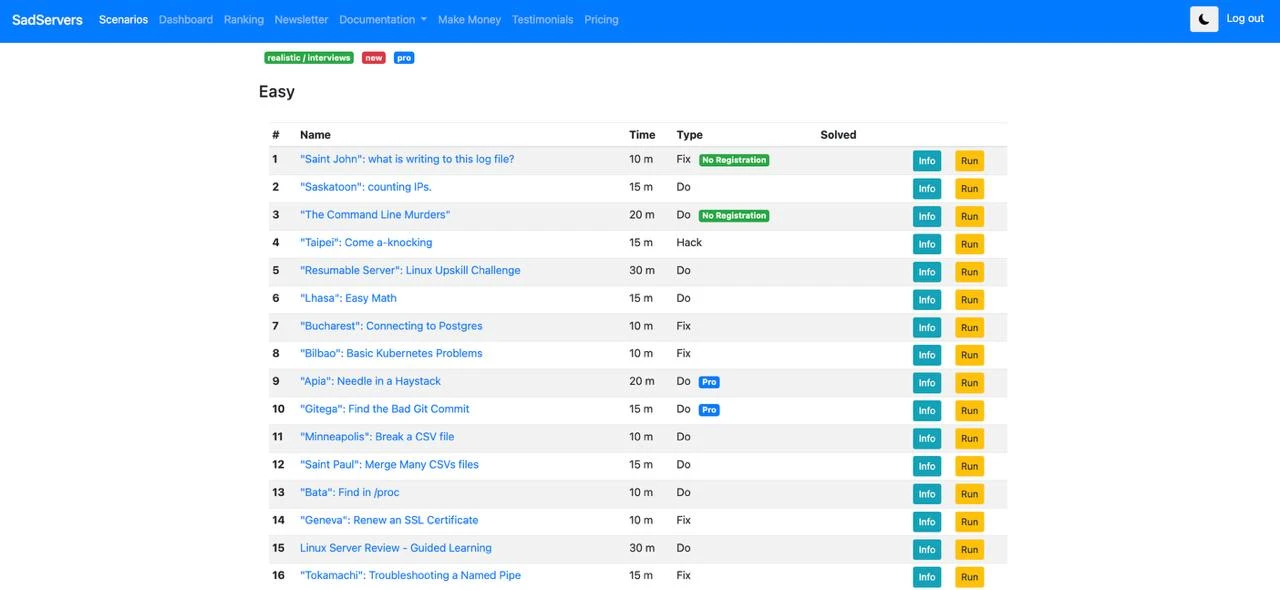Run the "Taipei": Come a-knocking scenario
The height and width of the screenshot is (590, 1280).
point(969,244)
